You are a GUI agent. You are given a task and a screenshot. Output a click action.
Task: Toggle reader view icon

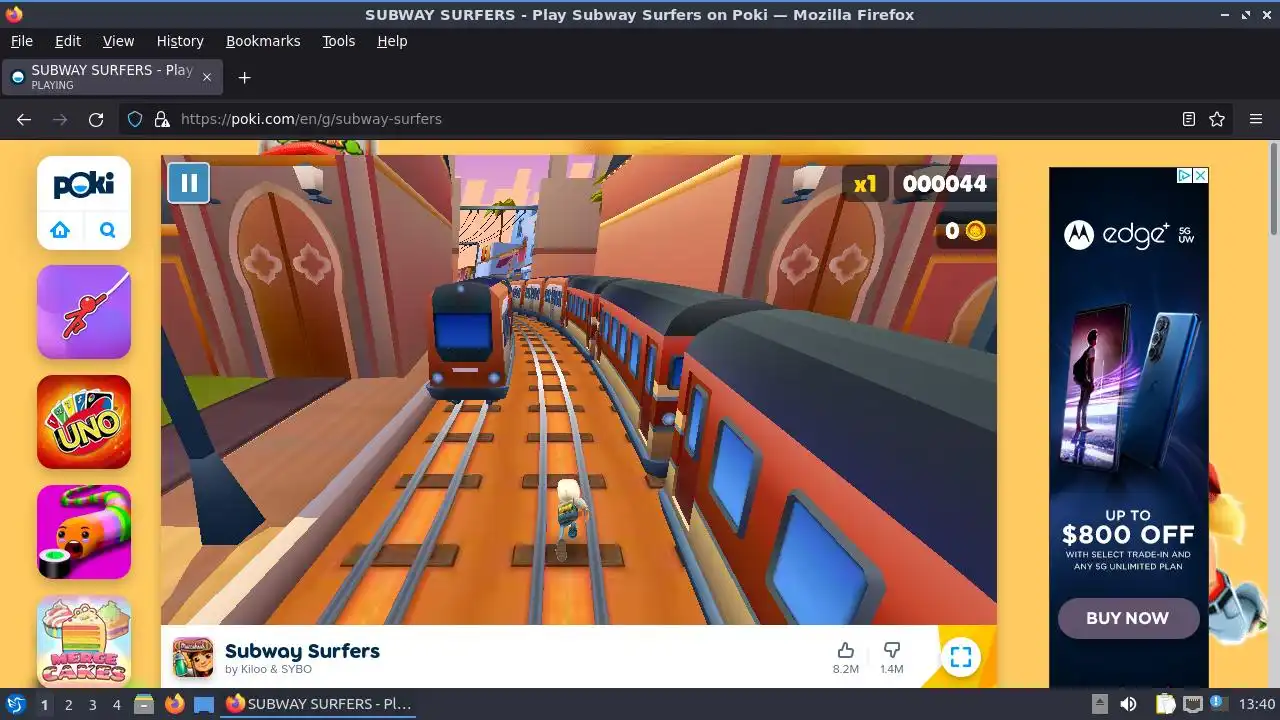point(1188,119)
